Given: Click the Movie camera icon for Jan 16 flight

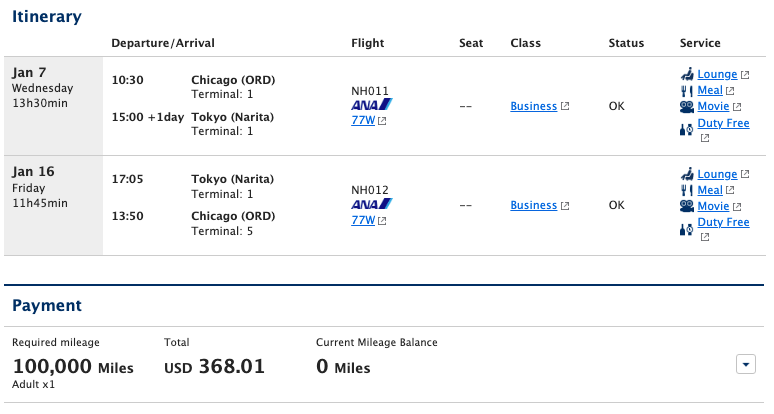Looking at the screenshot, I should click(687, 206).
